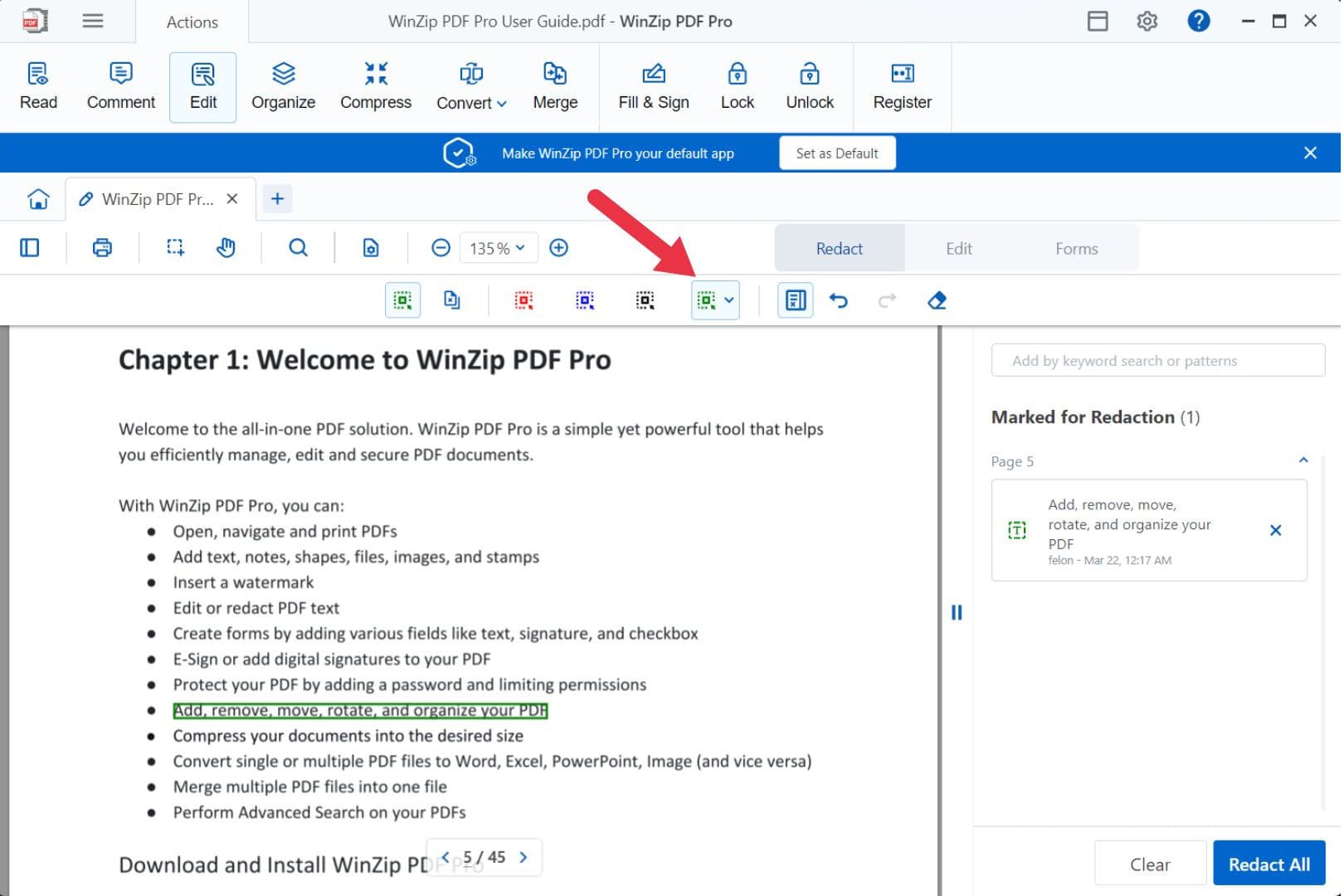
Task: Open the Lock tool
Action: pos(738,86)
